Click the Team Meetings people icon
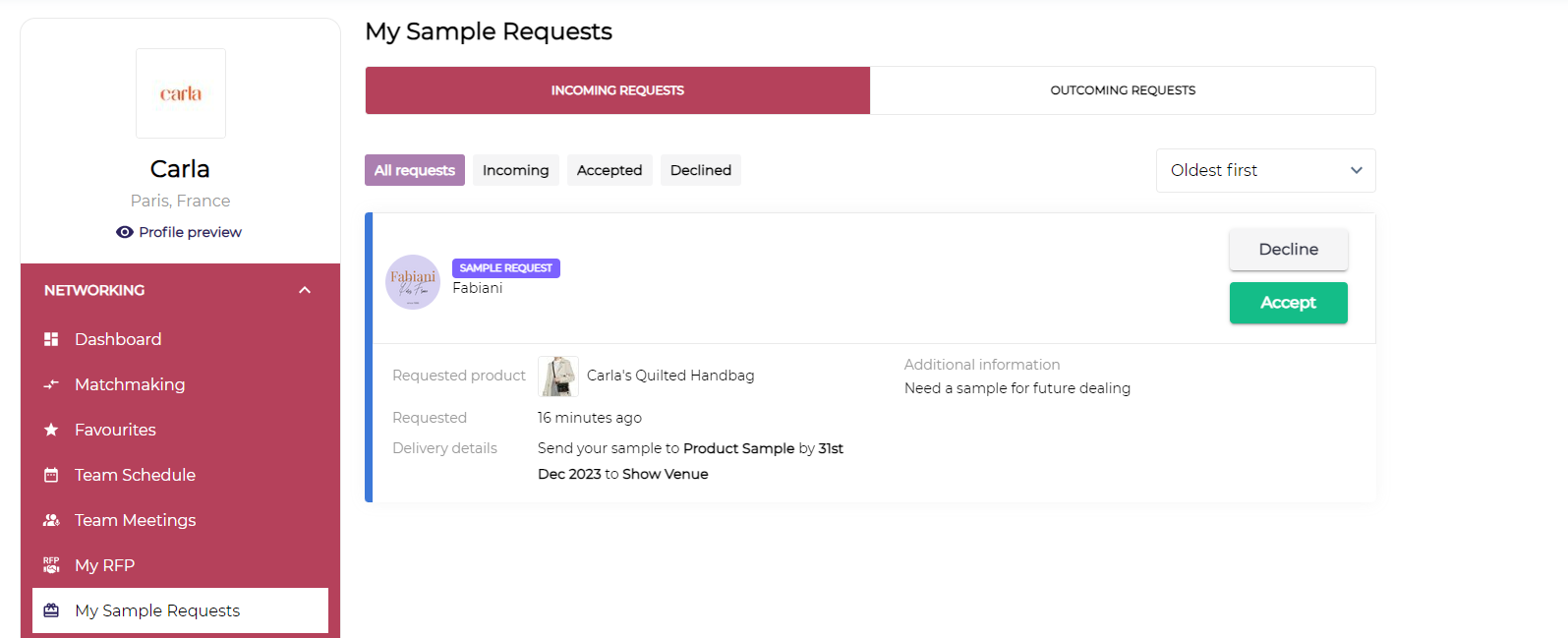This screenshot has height=638, width=1568. [x=51, y=520]
